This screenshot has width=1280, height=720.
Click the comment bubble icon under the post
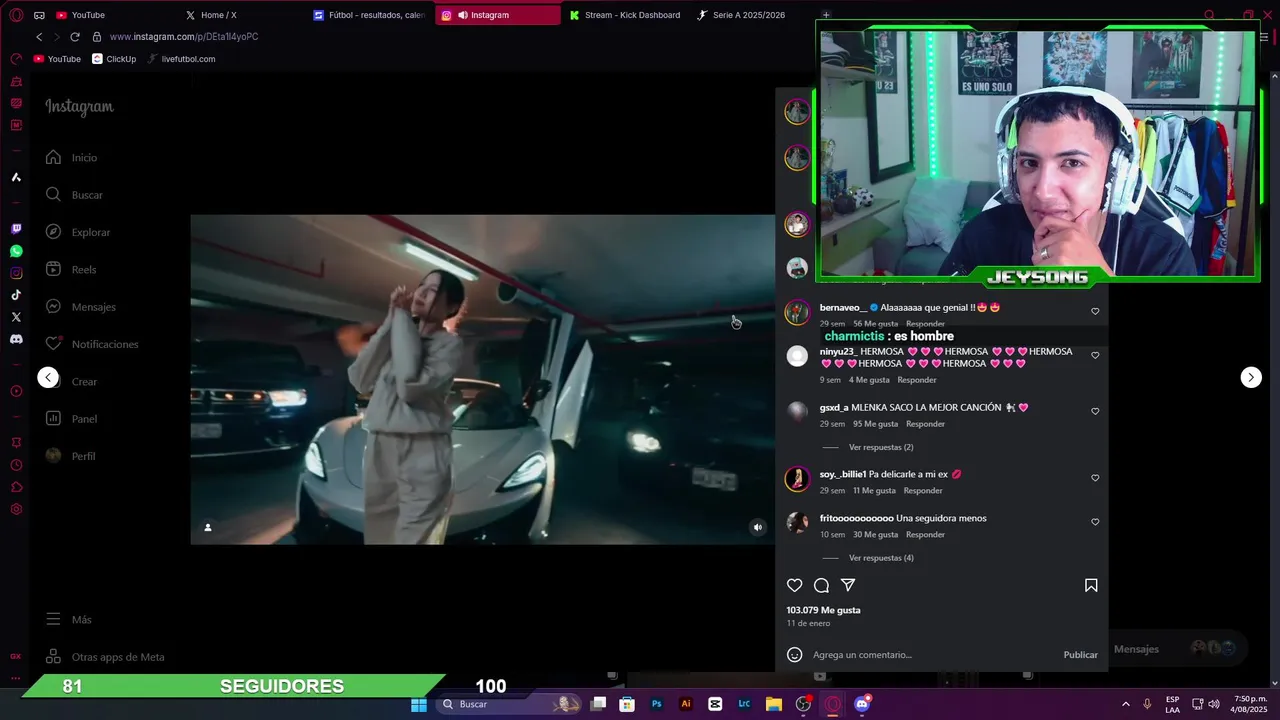click(x=821, y=585)
